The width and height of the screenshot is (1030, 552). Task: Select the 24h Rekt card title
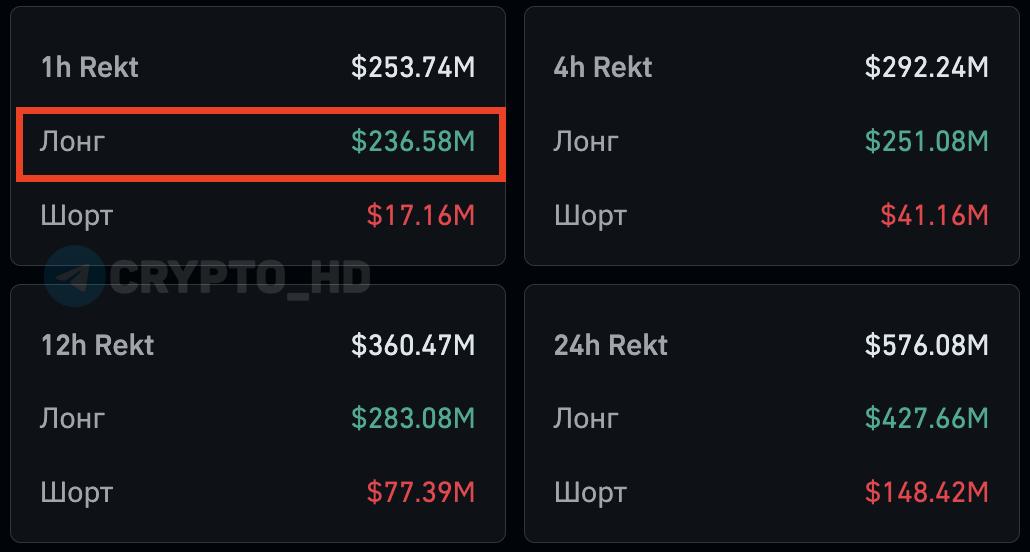(610, 346)
